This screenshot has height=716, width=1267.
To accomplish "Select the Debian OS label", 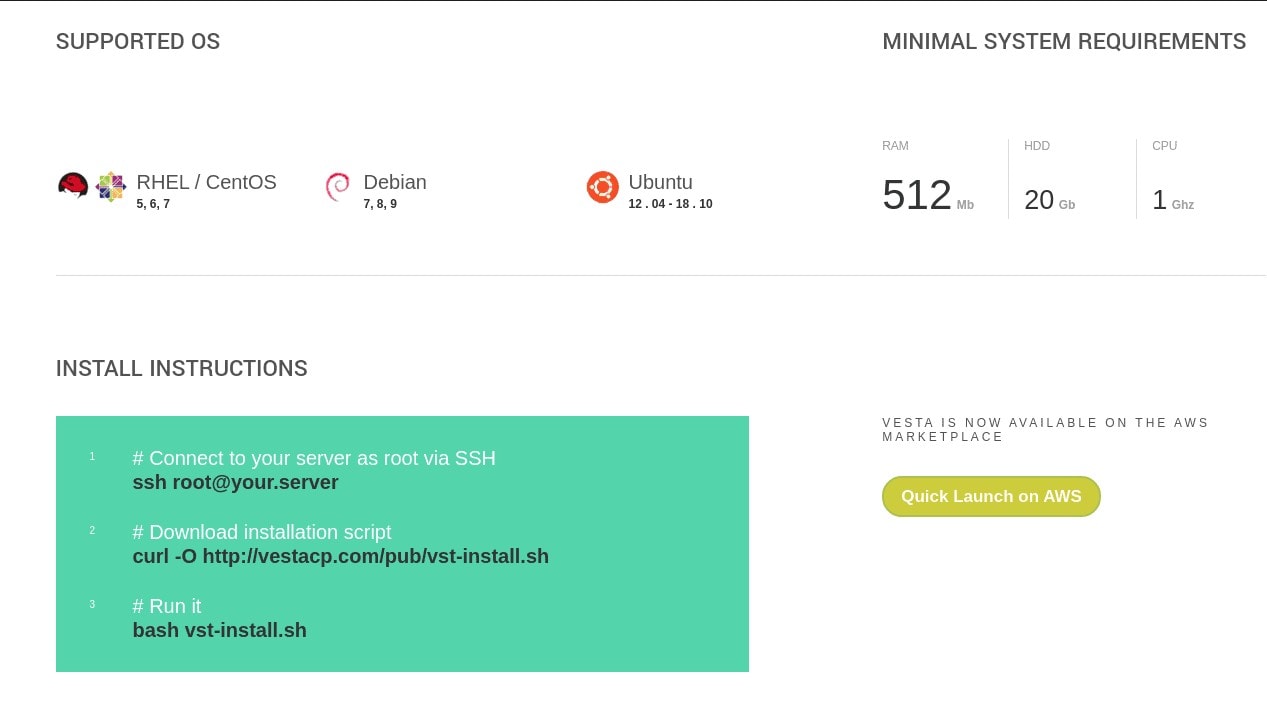I will (395, 182).
